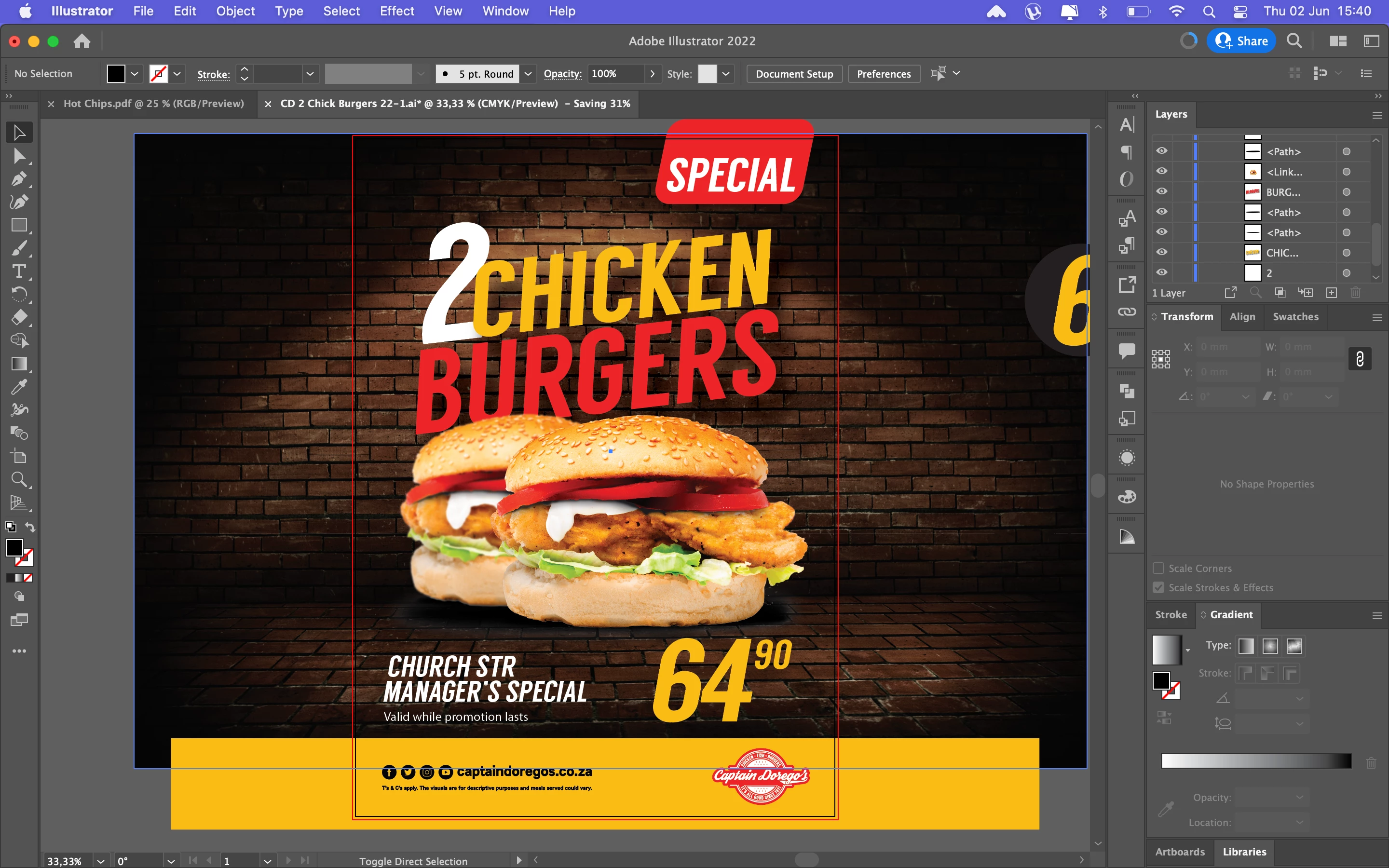Uncheck Scale Strokes & Effects
Viewport: 1389px width, 868px height.
1159,587
